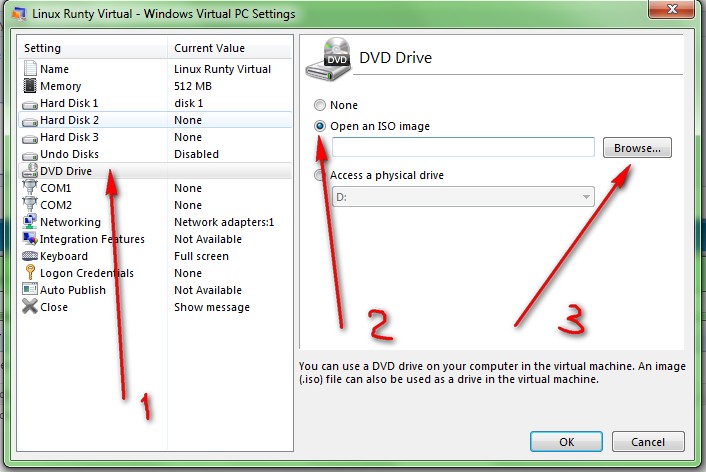This screenshot has height=472, width=706.
Task: Click the Hard Disk 3 drive icon
Action: click(x=30, y=139)
